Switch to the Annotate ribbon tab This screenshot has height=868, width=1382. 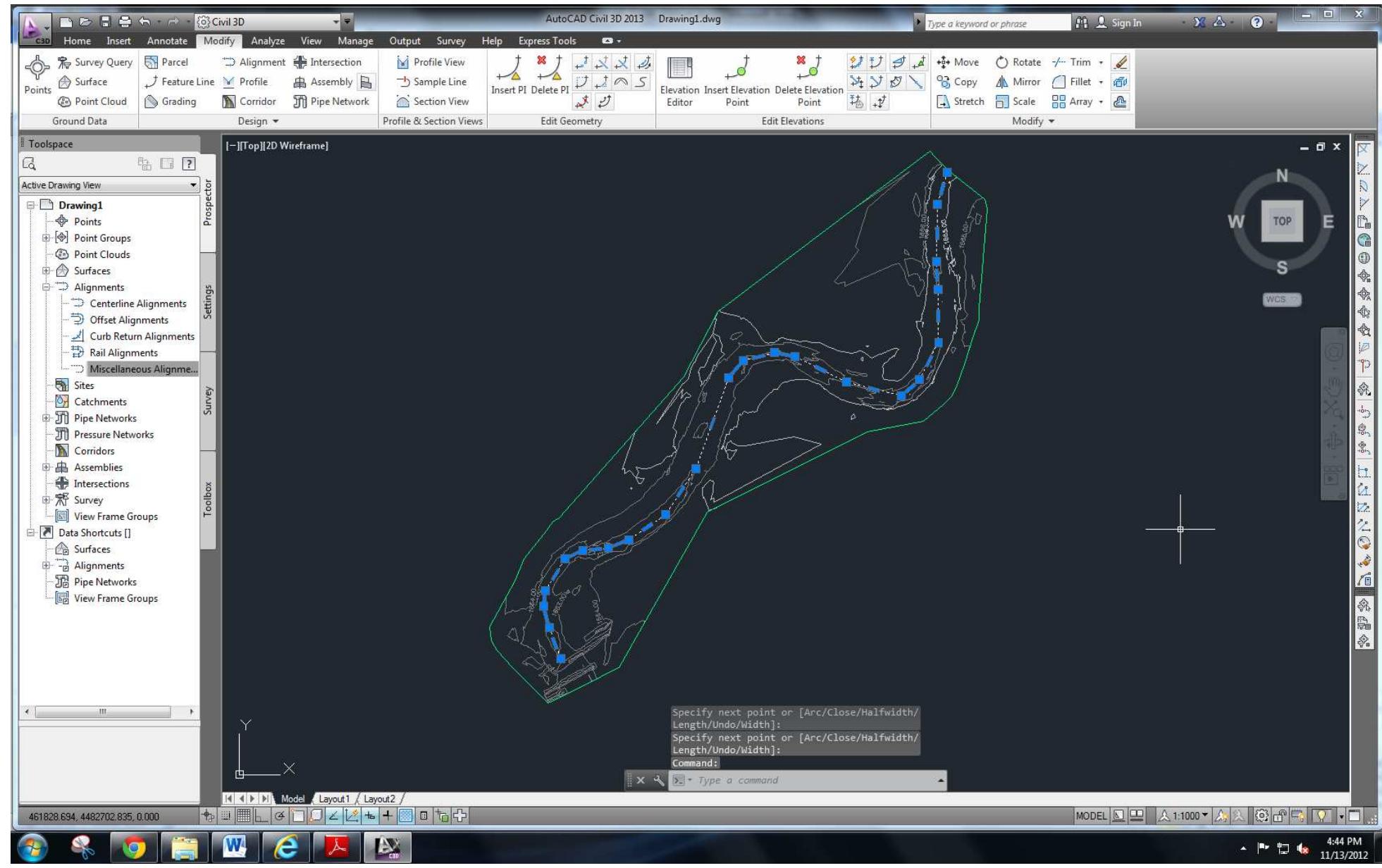168,41
